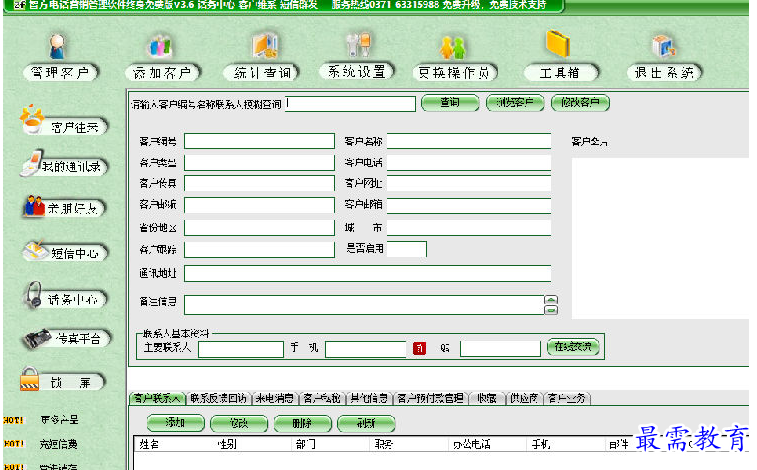Image resolution: width=757 pixels, height=470 pixels.
Task: Click the 客户邮箱 input field
Action: click(469, 205)
